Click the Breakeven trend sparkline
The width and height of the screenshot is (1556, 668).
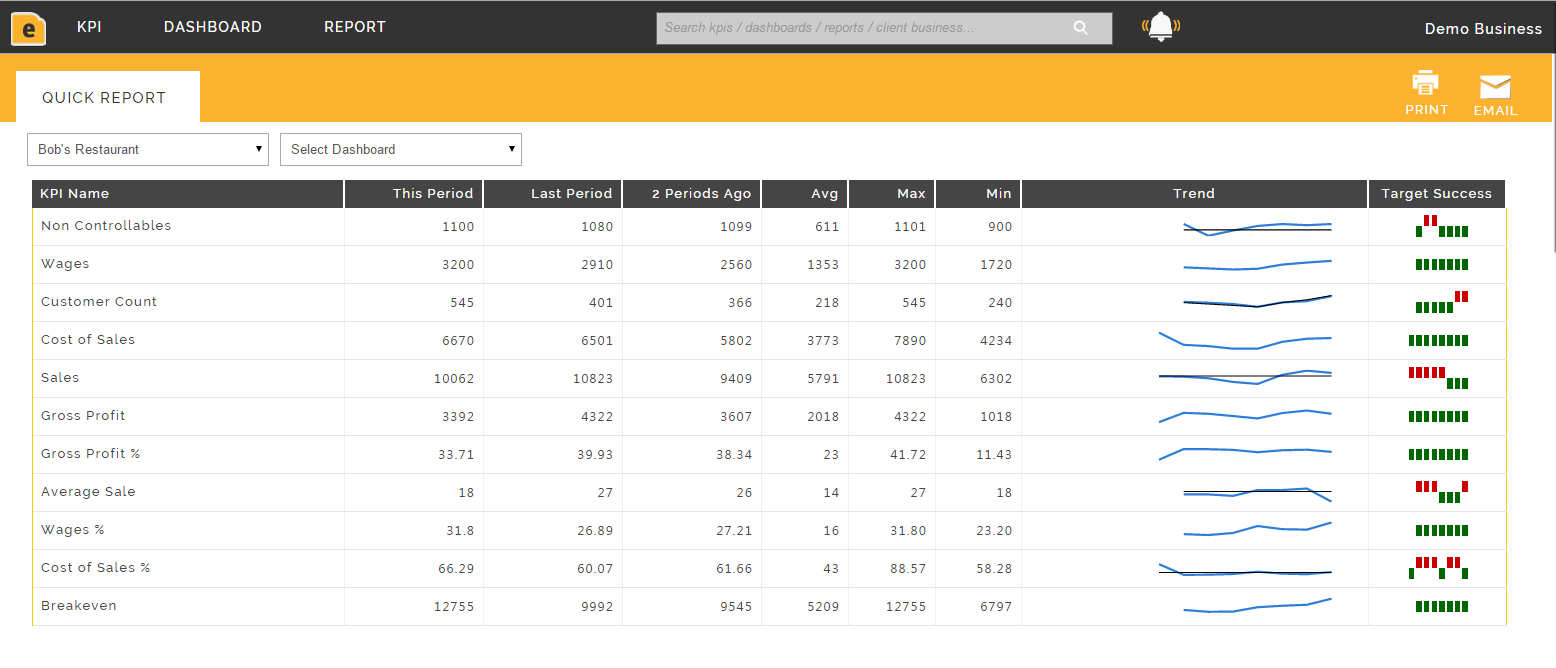pyautogui.click(x=1257, y=606)
